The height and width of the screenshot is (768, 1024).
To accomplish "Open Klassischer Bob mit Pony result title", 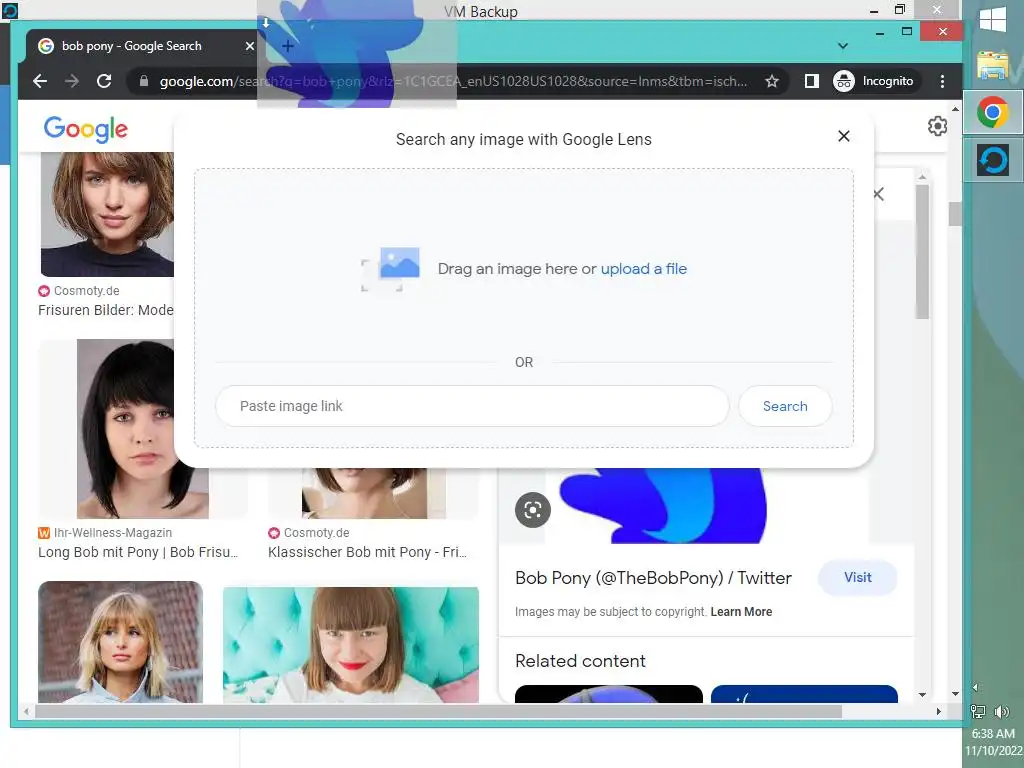I will coord(367,552).
